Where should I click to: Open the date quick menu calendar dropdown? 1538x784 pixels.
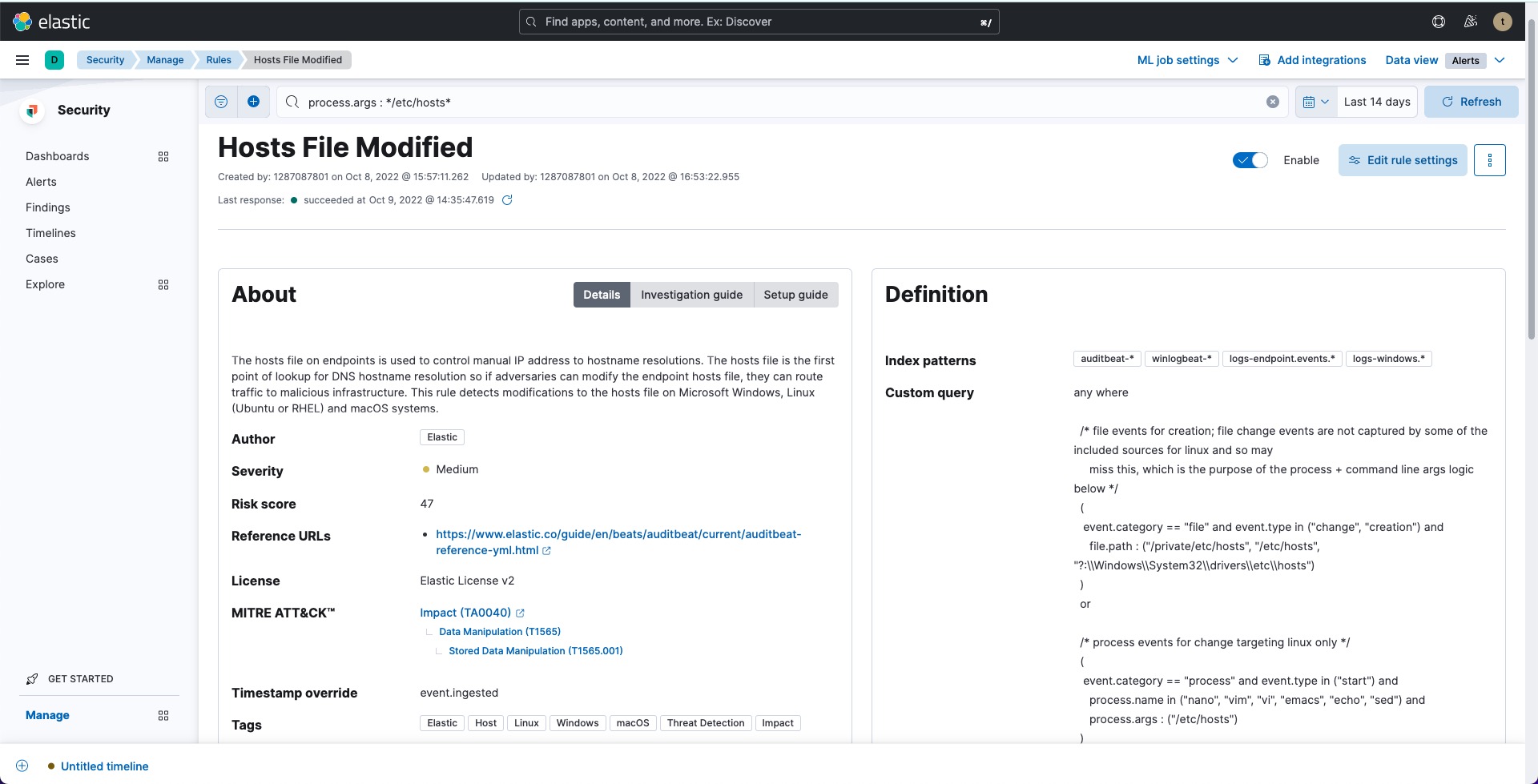[x=1315, y=102]
